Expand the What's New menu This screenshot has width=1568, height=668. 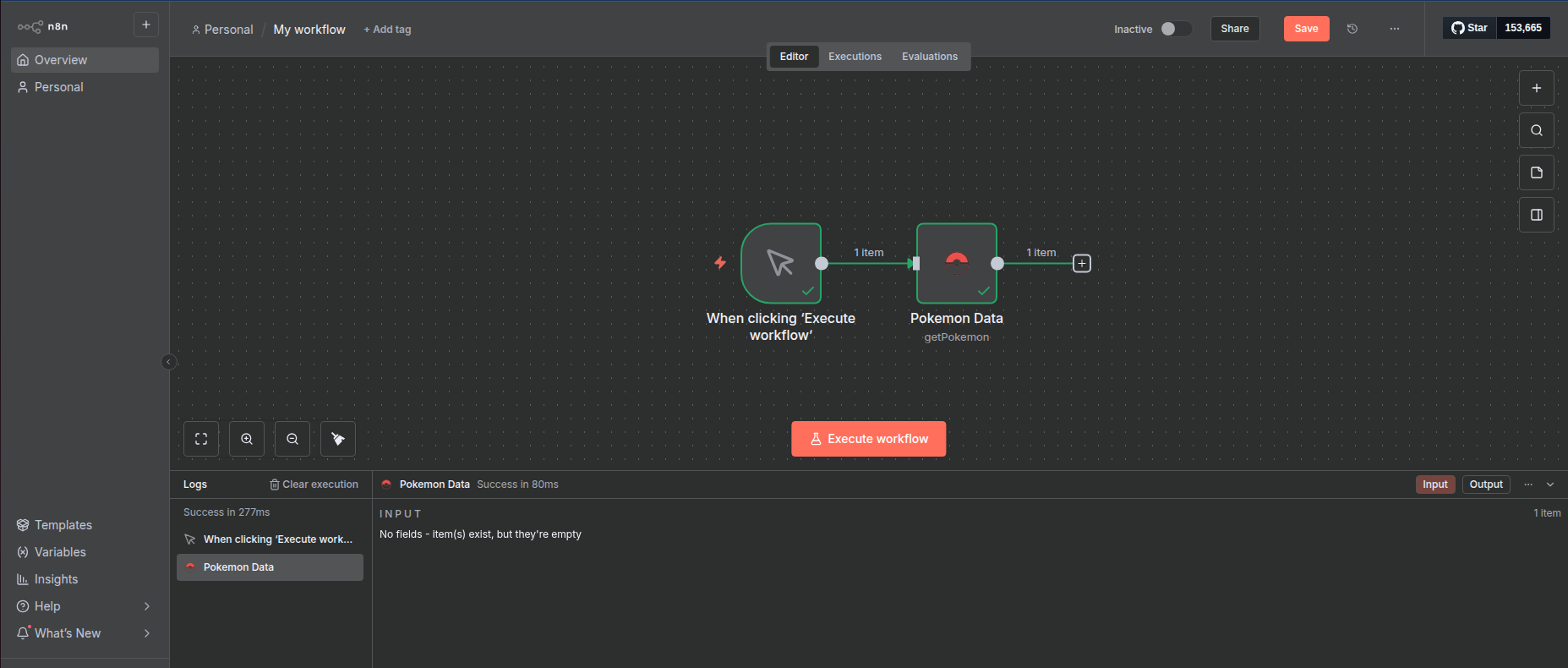85,633
